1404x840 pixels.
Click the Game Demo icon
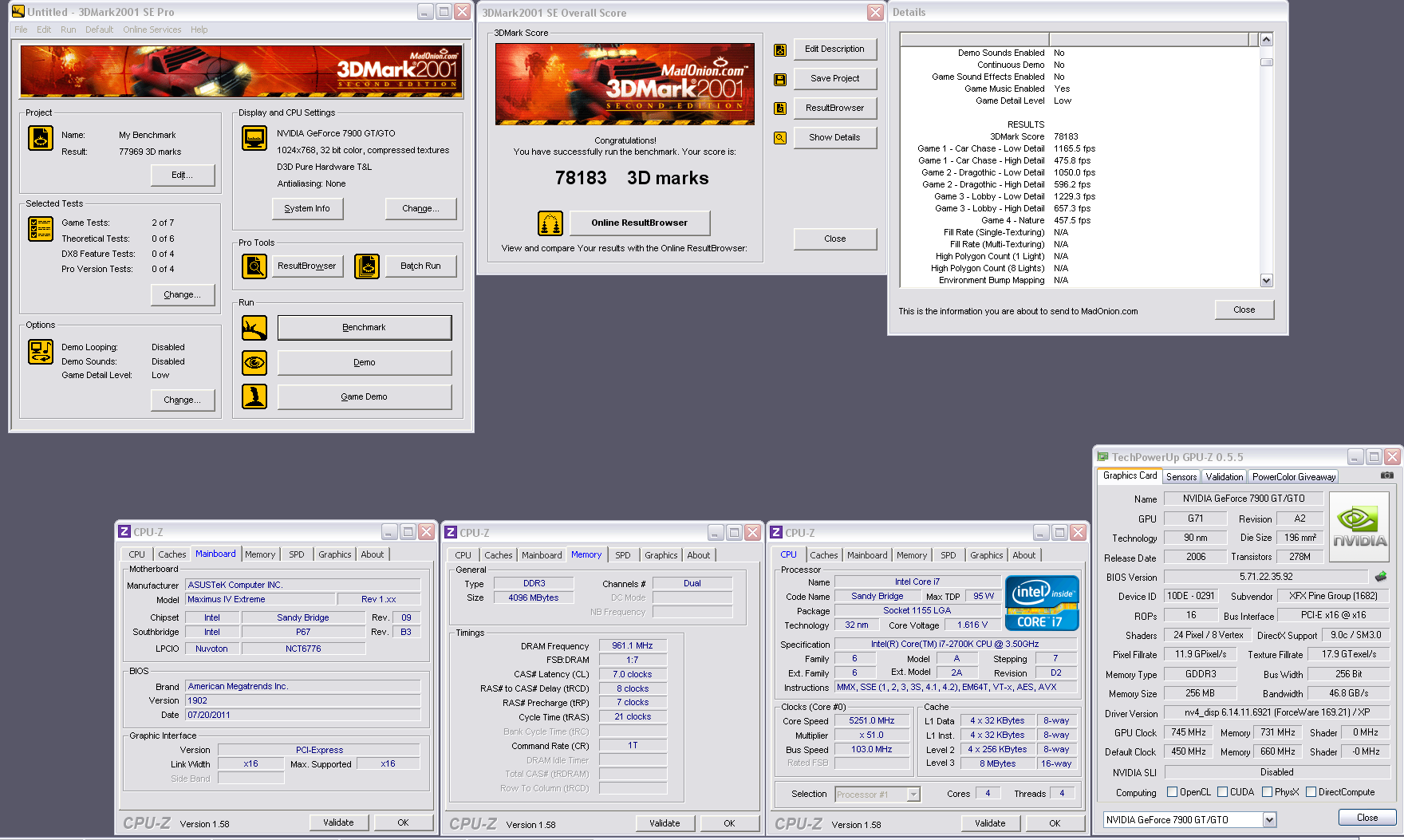tap(254, 396)
